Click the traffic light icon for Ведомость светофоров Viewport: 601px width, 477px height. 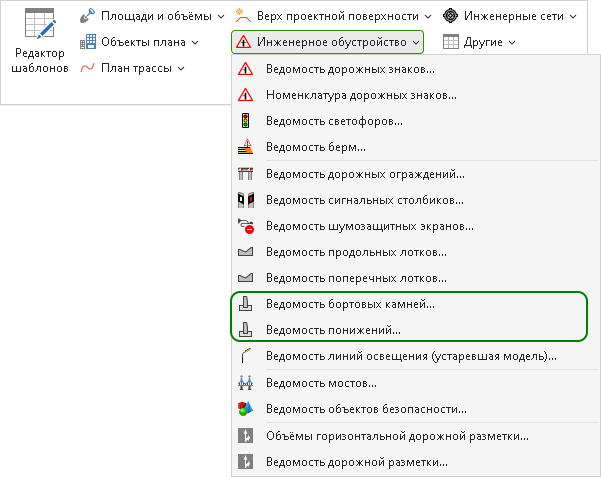pyautogui.click(x=245, y=121)
